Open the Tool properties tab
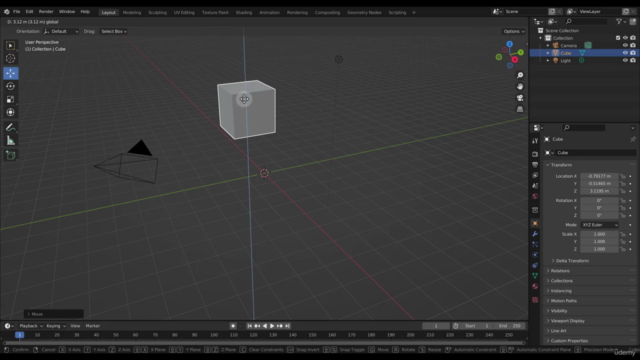The height and width of the screenshot is (360, 640). pos(535,140)
